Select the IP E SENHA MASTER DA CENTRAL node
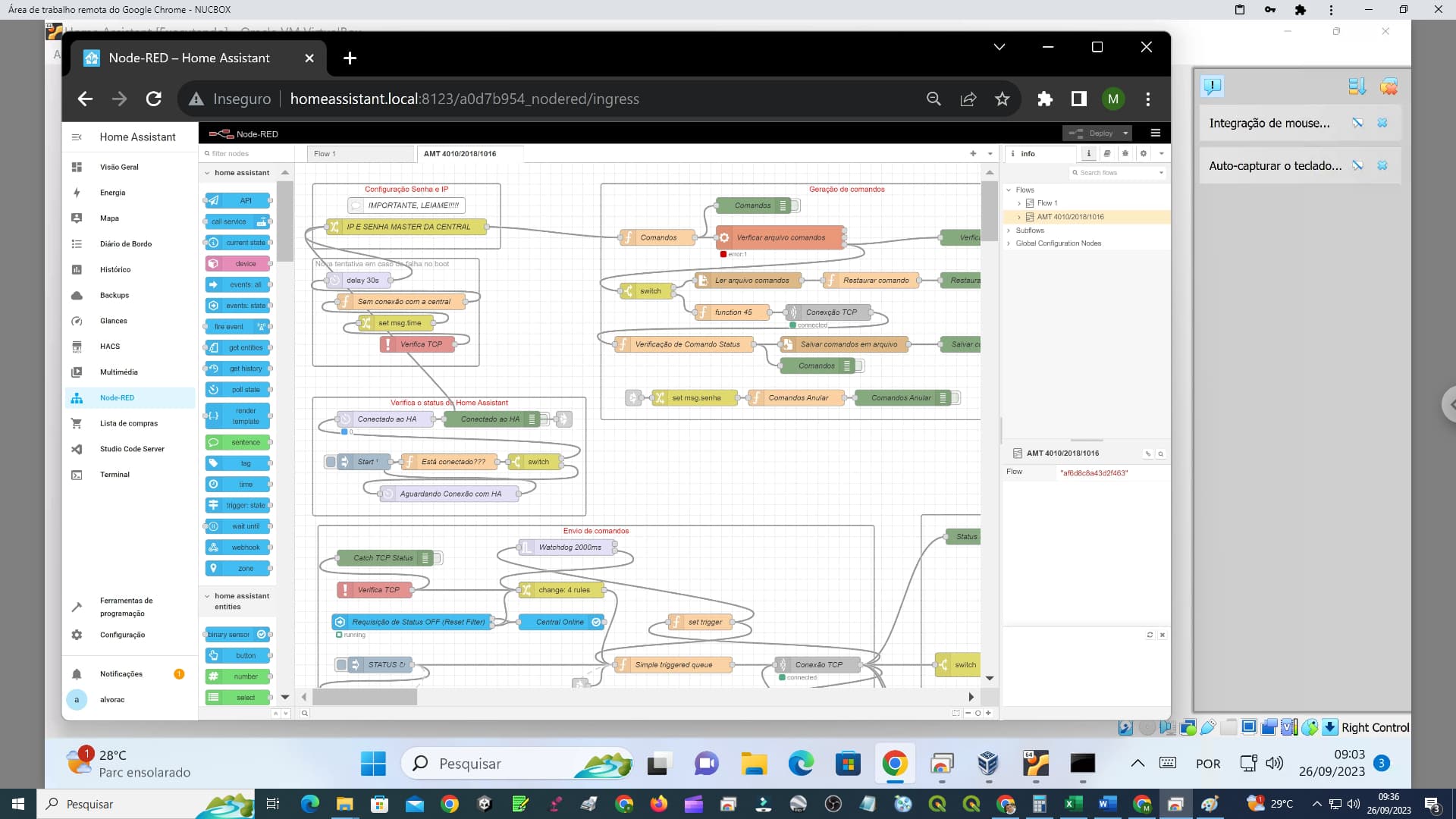Viewport: 1456px width, 819px height. click(x=406, y=227)
